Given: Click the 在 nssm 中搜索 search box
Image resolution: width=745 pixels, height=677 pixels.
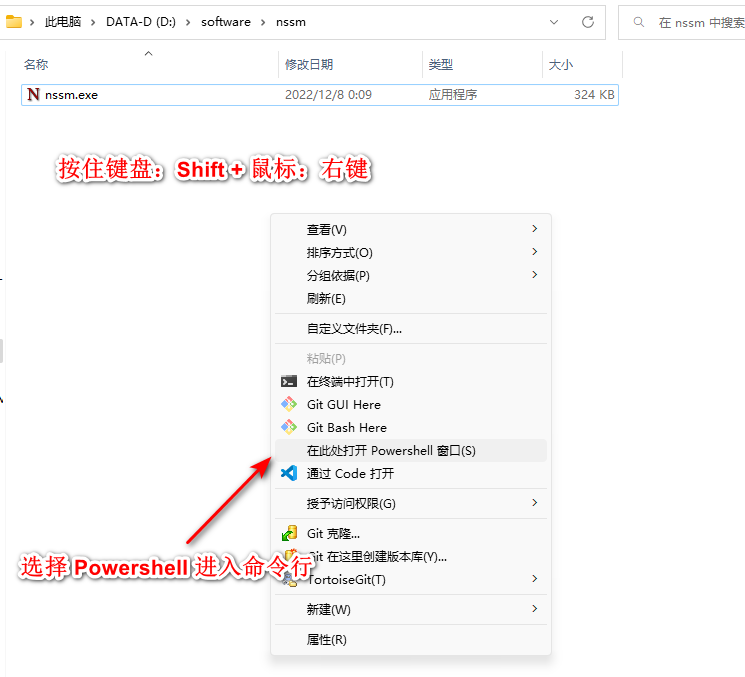Looking at the screenshot, I should pos(695,22).
